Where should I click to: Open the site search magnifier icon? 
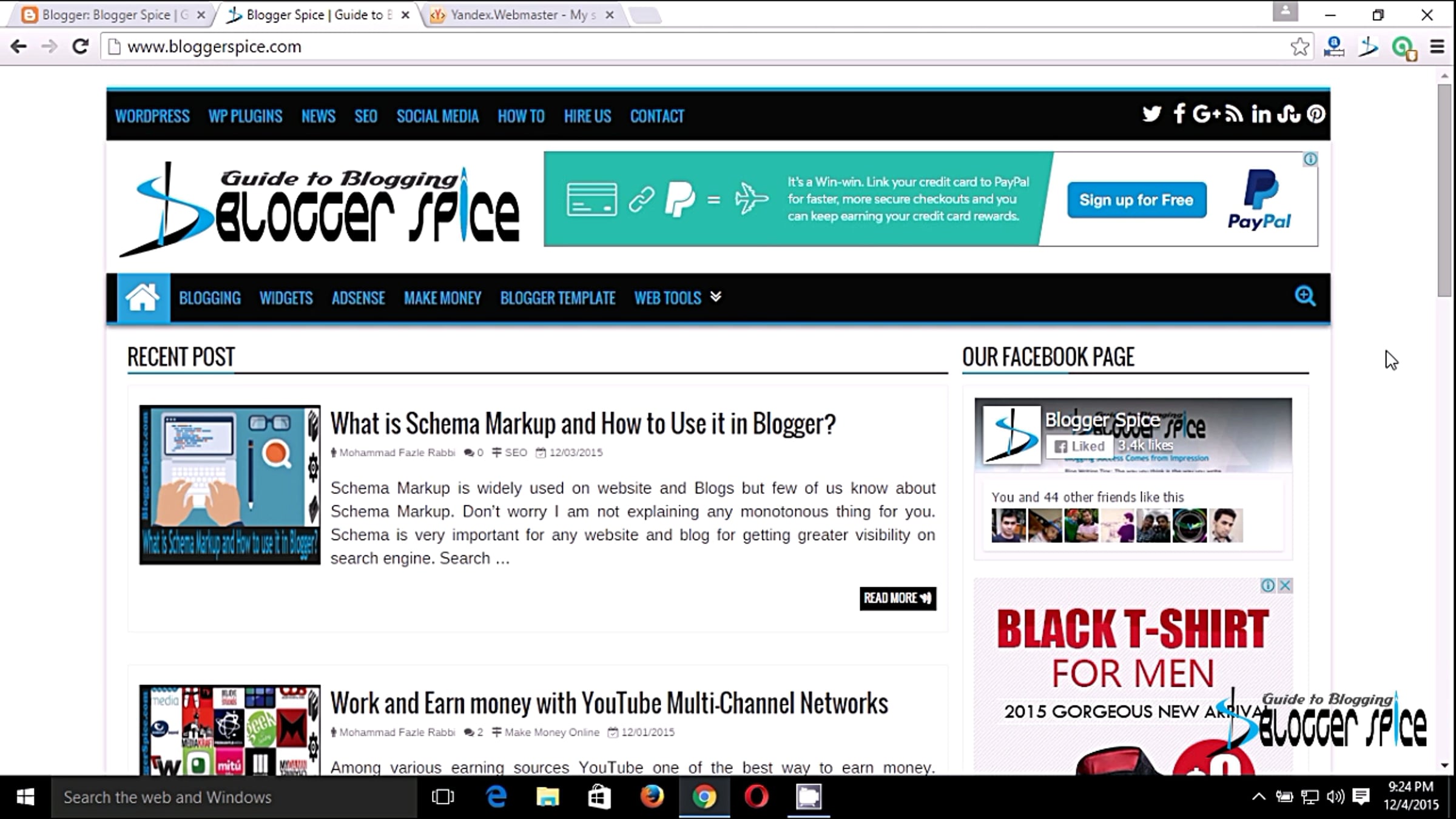point(1305,297)
